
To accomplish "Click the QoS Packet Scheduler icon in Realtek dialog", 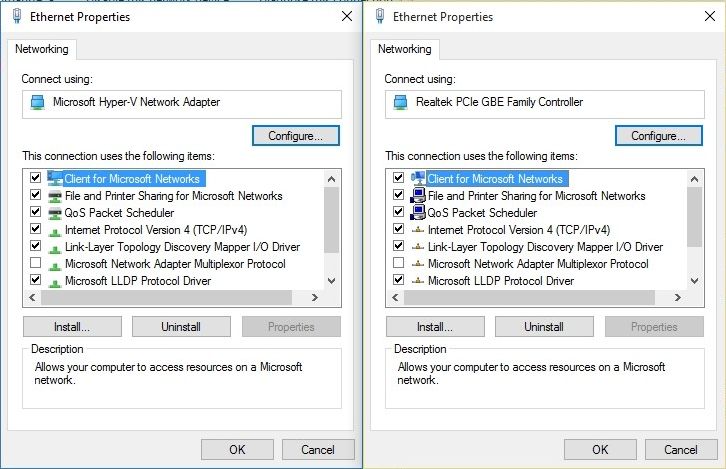I will coord(418,213).
